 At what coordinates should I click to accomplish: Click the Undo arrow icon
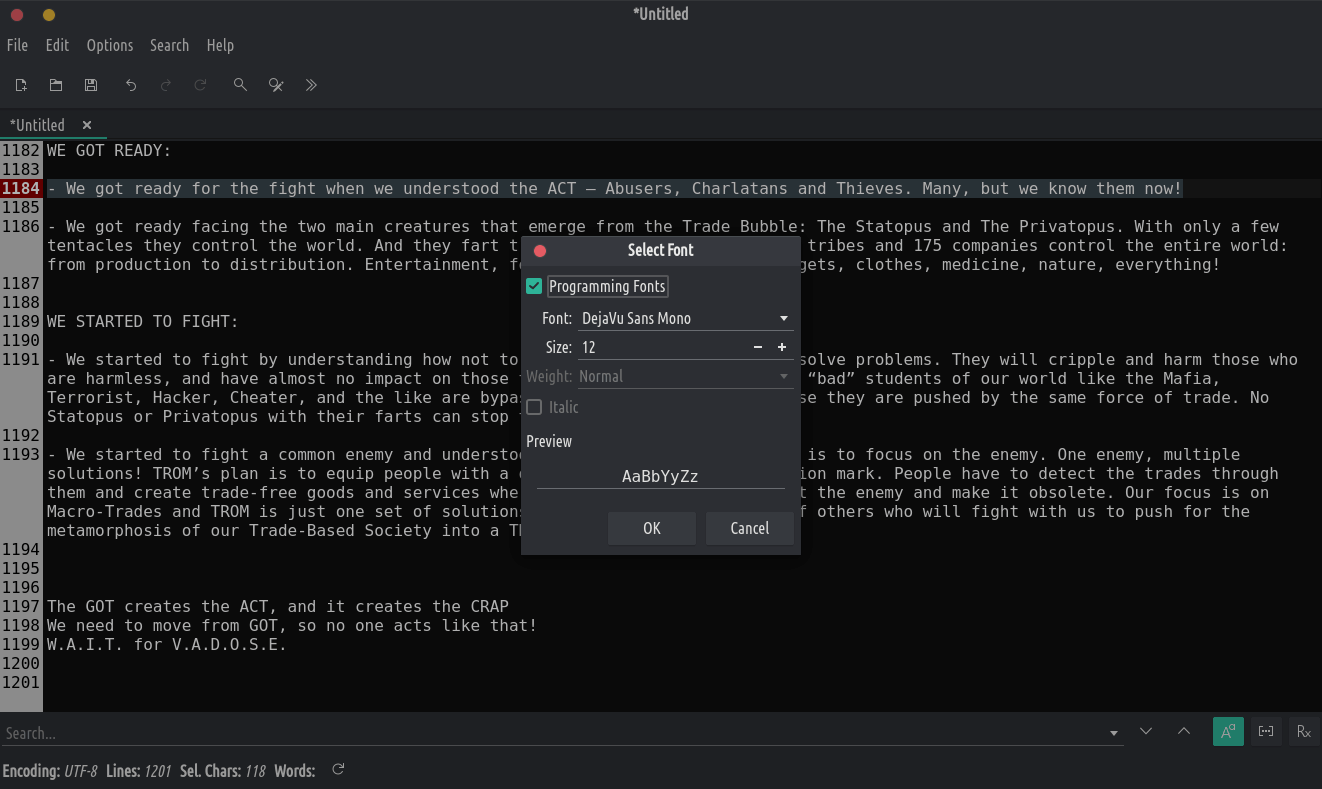click(x=130, y=85)
